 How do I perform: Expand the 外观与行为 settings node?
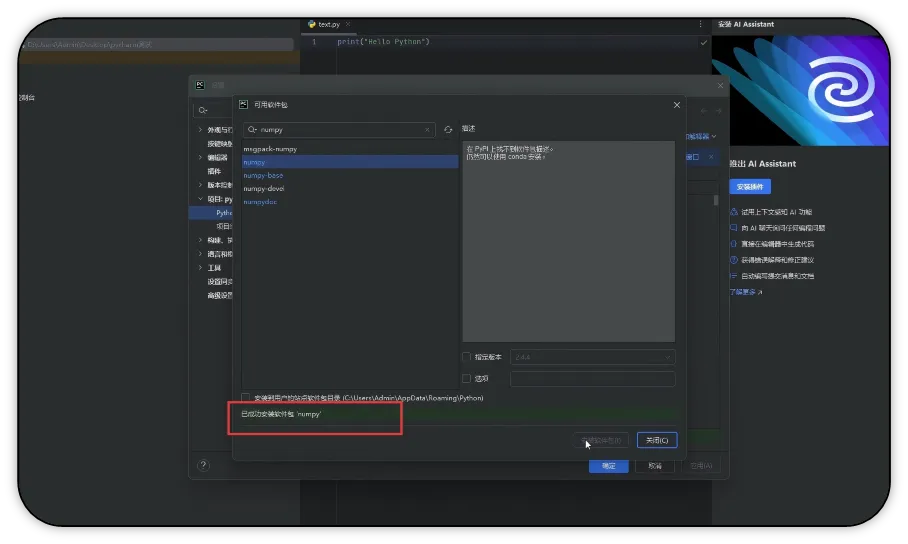pyautogui.click(x=200, y=130)
